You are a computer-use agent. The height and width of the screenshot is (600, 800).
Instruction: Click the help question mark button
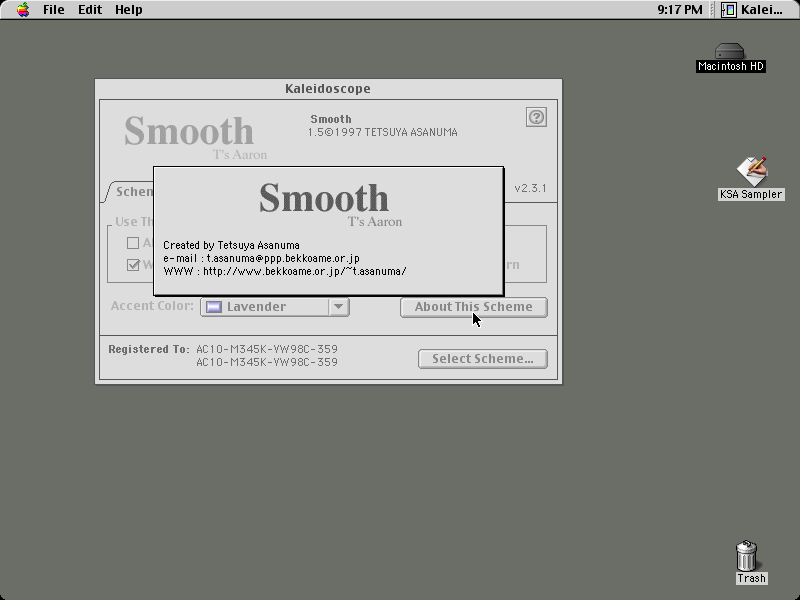coord(536,117)
